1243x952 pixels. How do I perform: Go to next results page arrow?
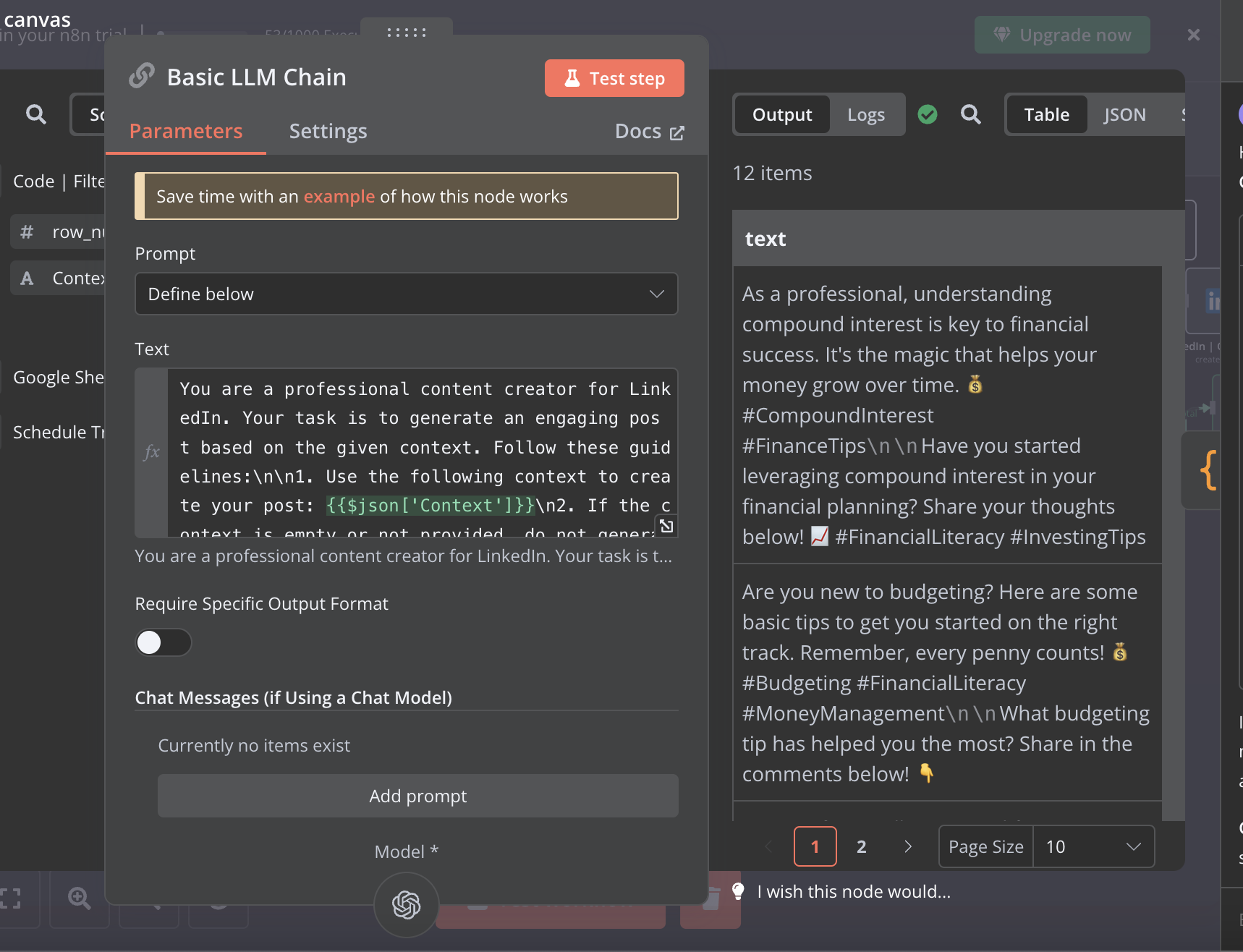(x=908, y=846)
